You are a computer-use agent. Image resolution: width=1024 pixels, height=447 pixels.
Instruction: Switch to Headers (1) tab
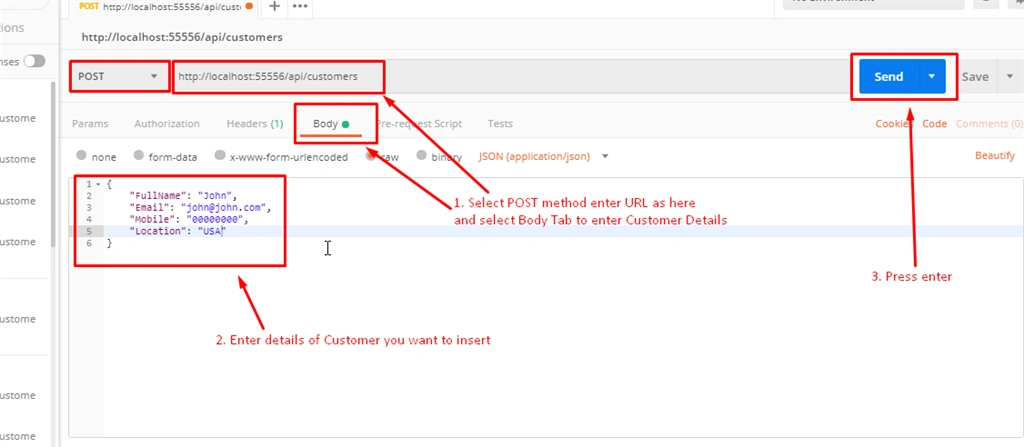(x=255, y=124)
